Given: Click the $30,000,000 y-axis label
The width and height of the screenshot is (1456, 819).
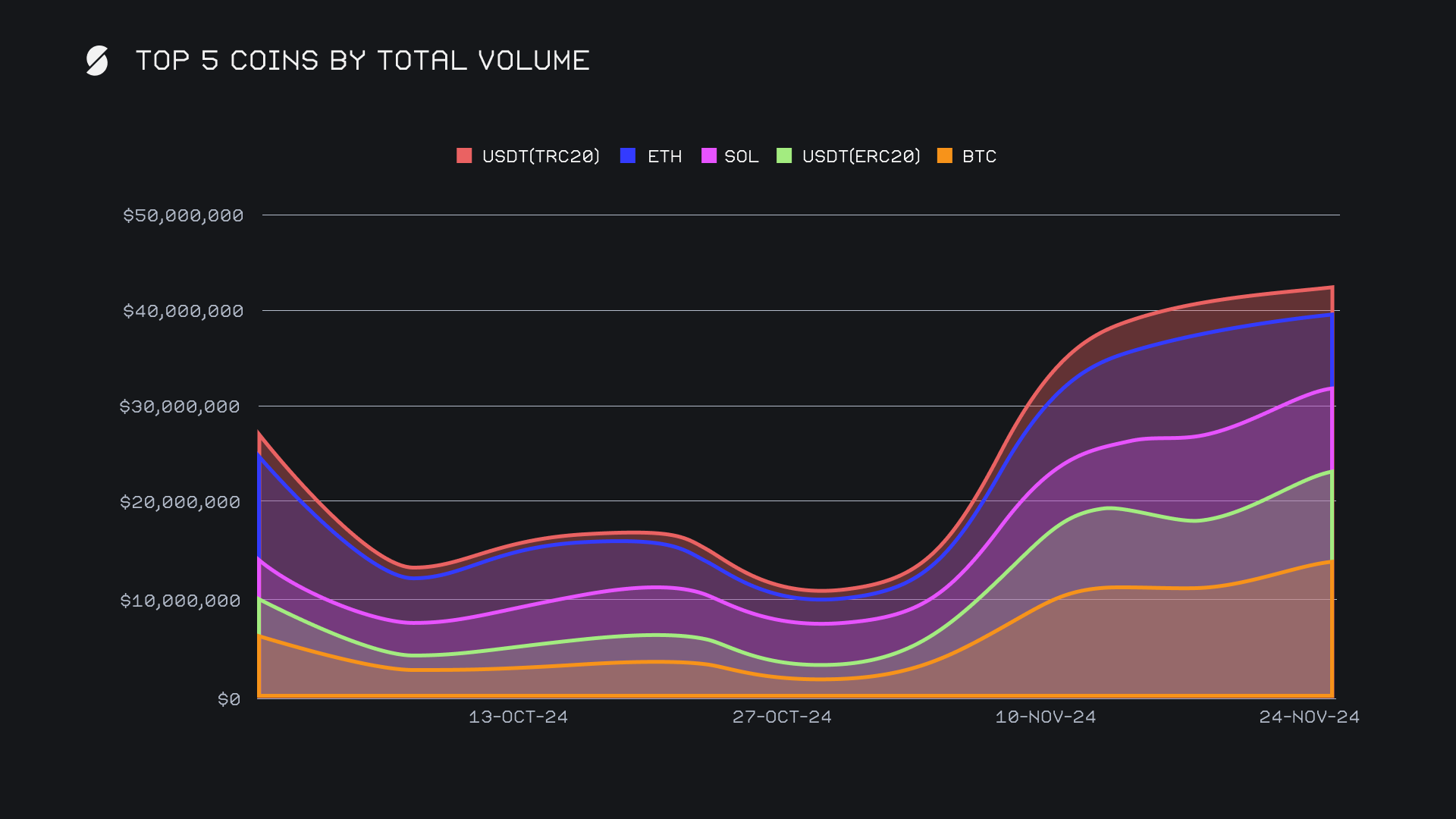Looking at the screenshot, I should tap(180, 406).
